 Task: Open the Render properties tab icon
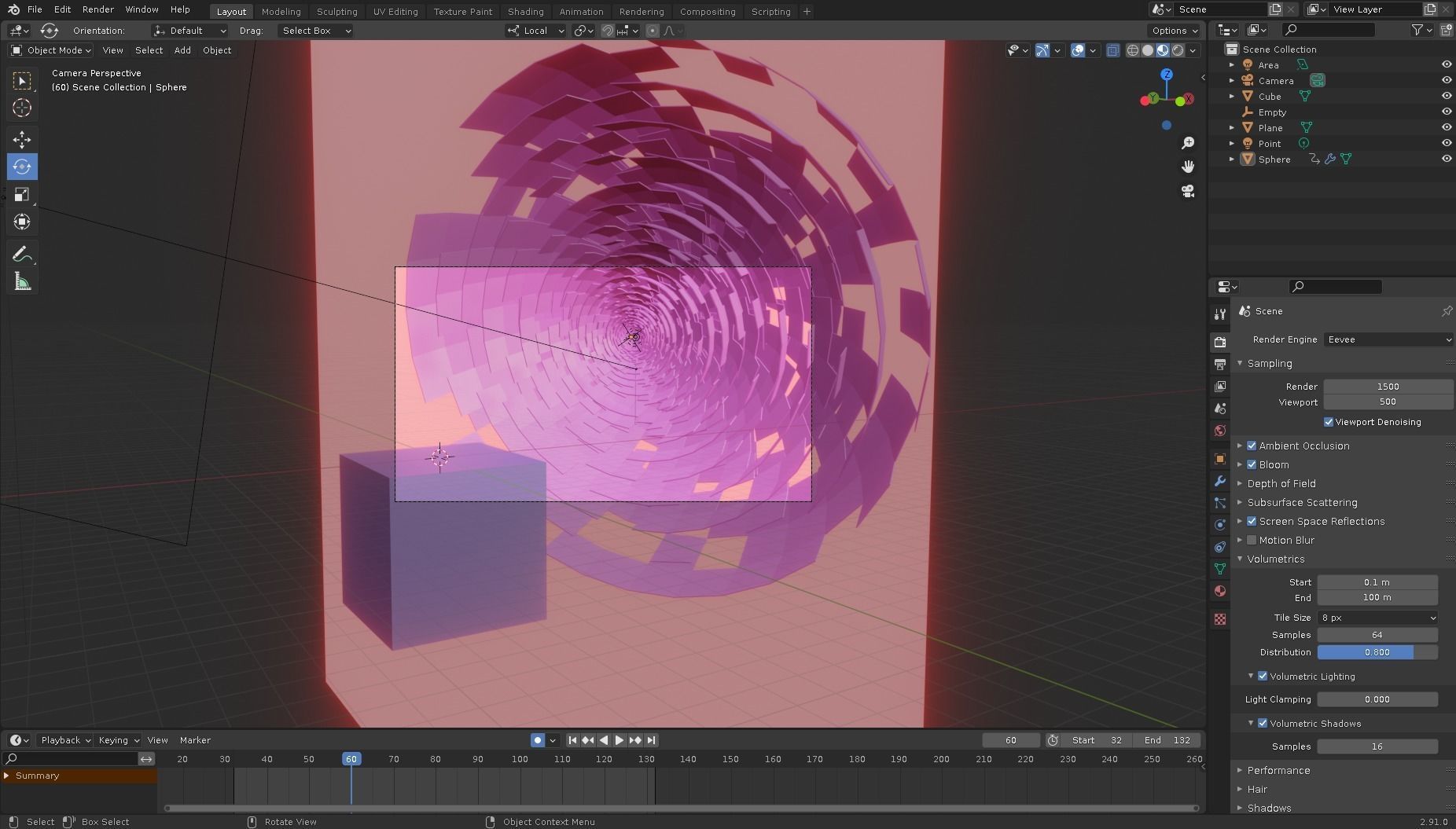[x=1220, y=342]
